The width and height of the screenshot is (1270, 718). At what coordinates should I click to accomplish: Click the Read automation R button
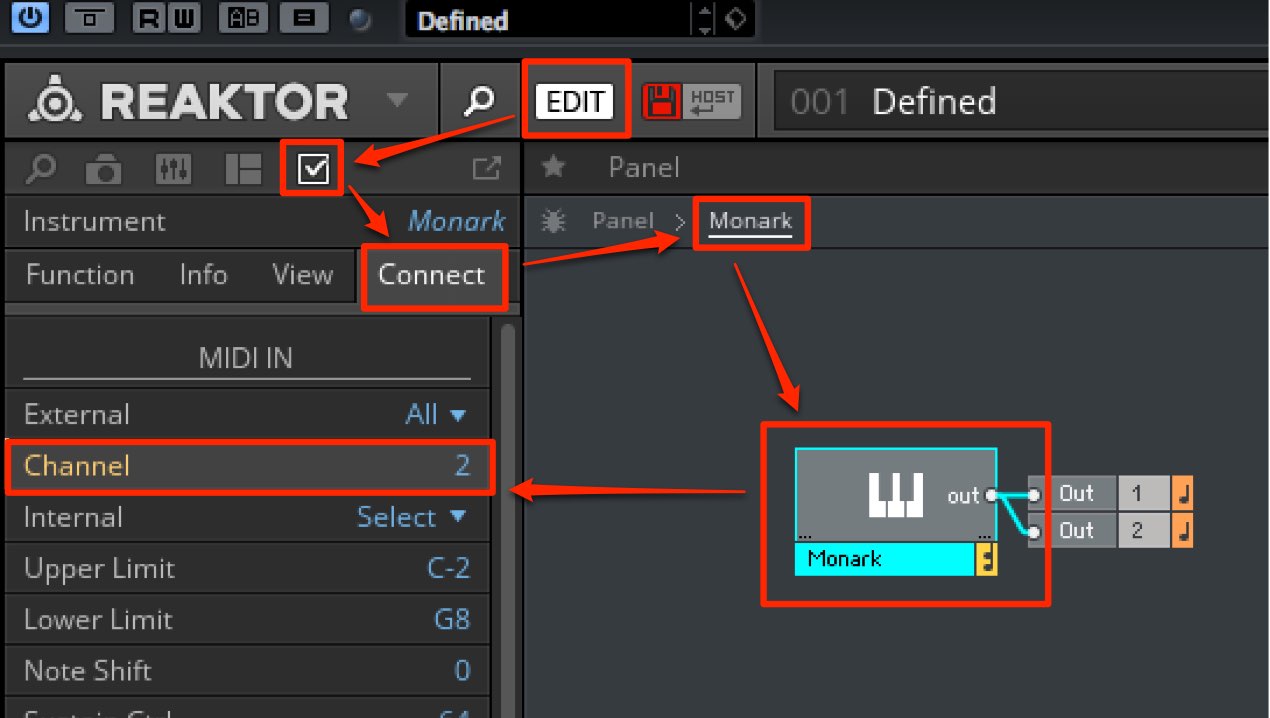coord(148,18)
